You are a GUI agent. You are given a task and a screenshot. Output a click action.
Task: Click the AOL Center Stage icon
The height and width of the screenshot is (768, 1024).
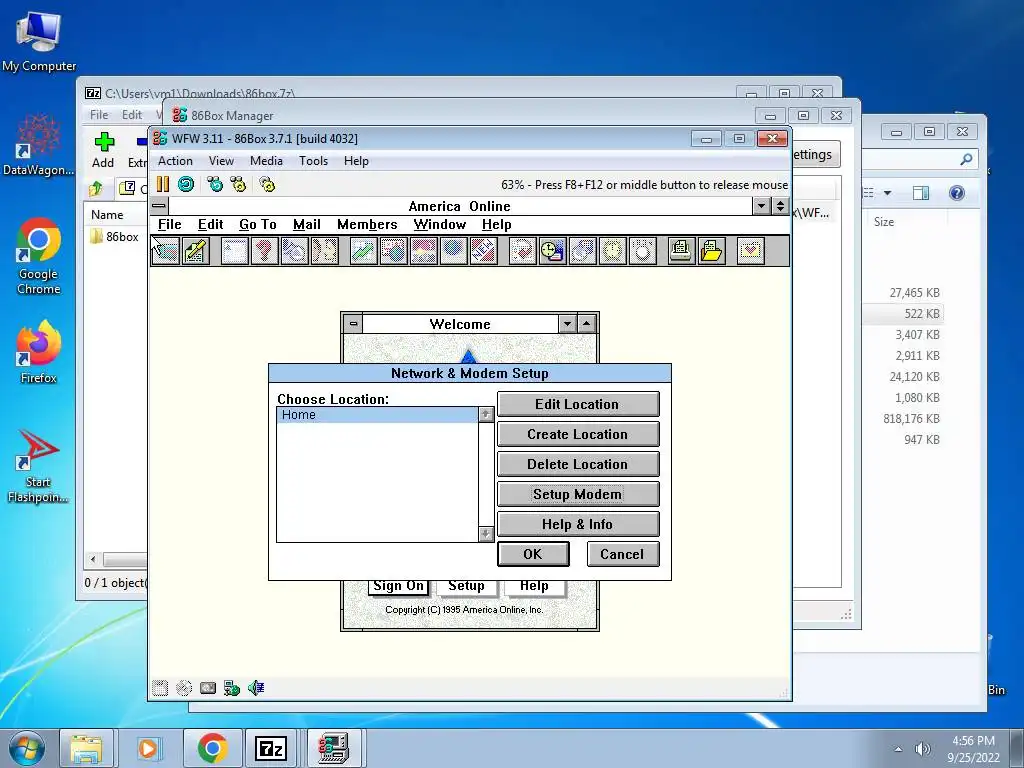click(424, 251)
